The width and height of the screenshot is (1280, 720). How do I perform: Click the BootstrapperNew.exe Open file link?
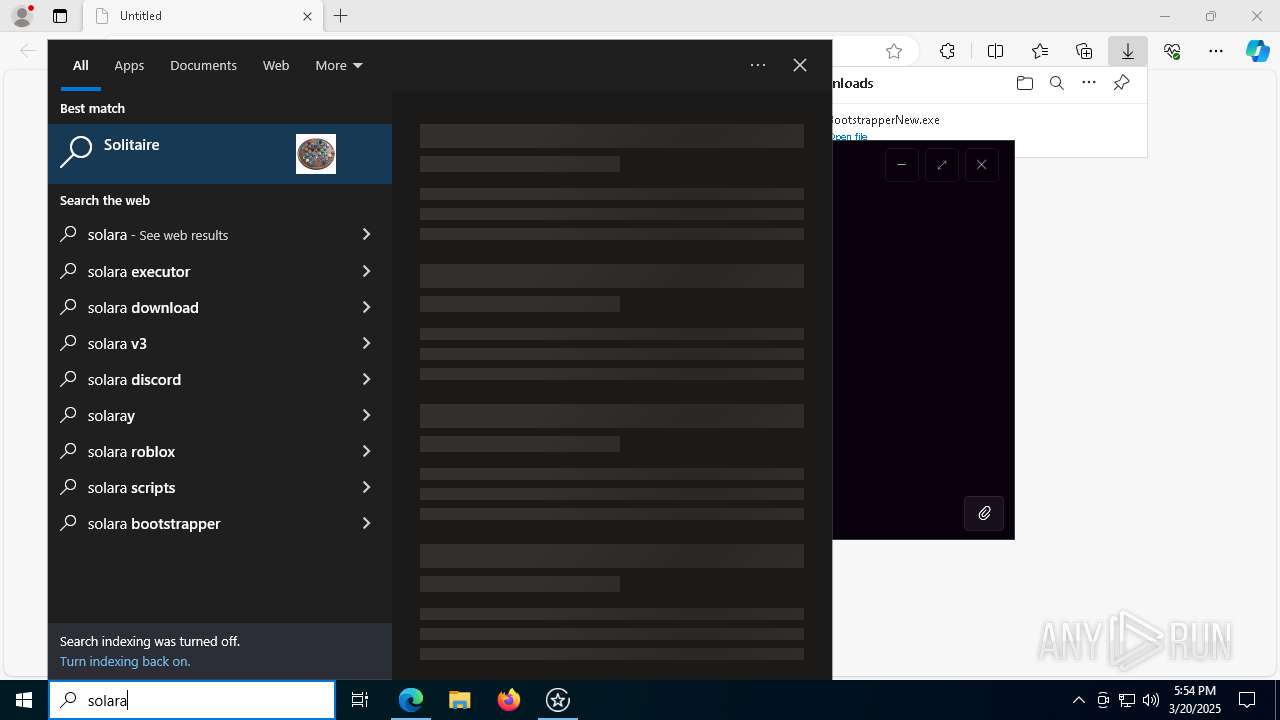tap(850, 136)
